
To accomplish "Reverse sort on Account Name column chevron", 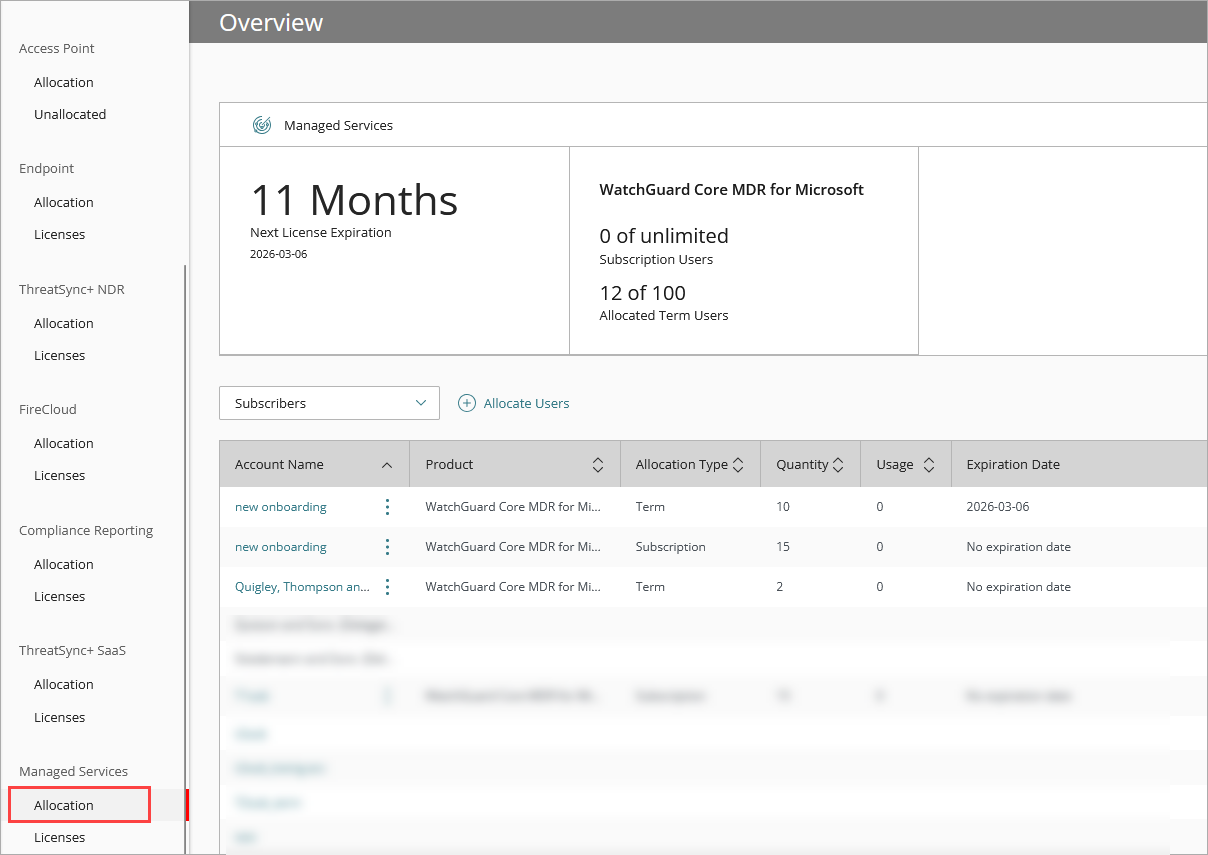I will click(386, 464).
